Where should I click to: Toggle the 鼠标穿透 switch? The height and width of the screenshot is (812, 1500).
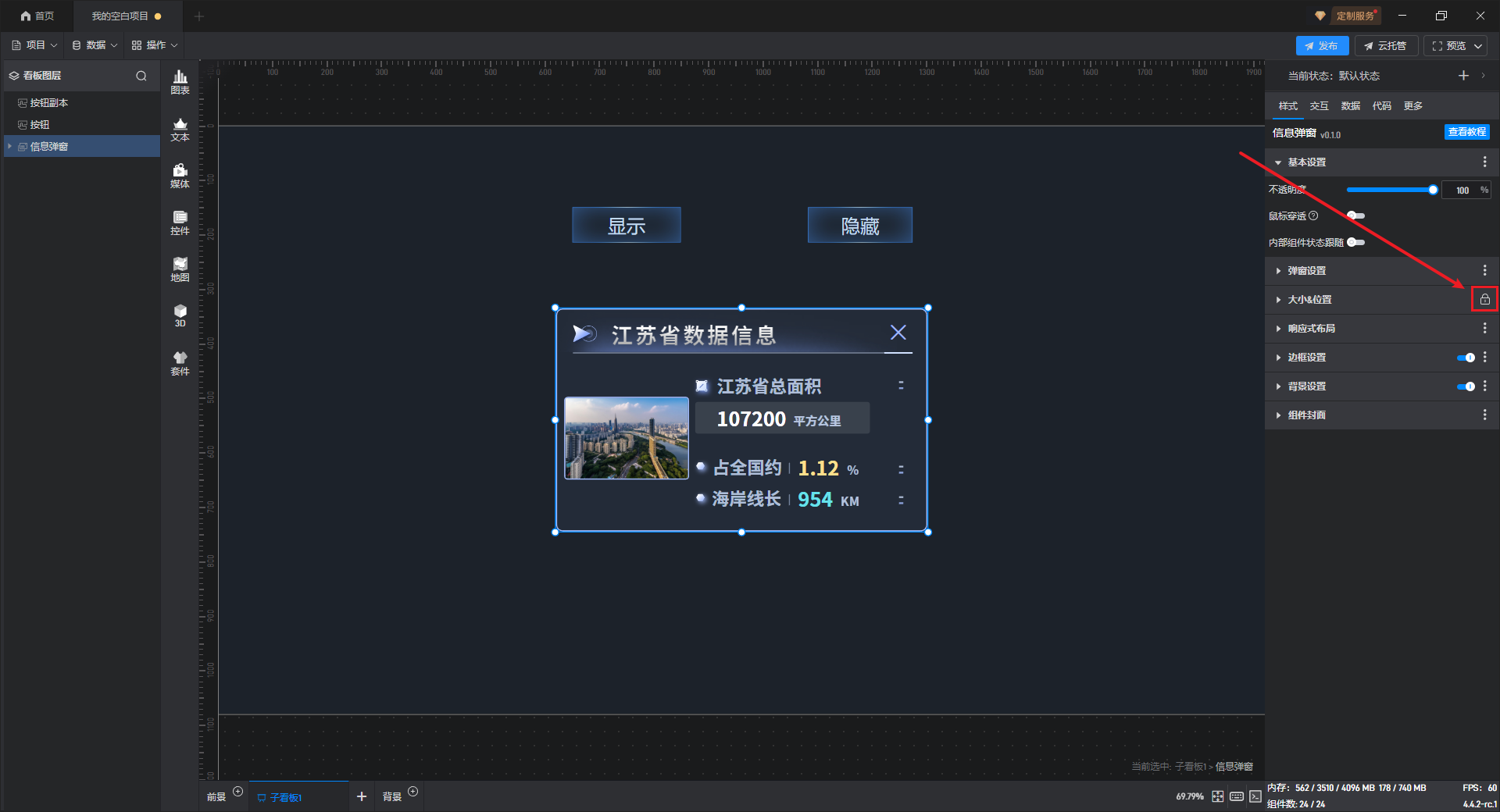click(1355, 215)
